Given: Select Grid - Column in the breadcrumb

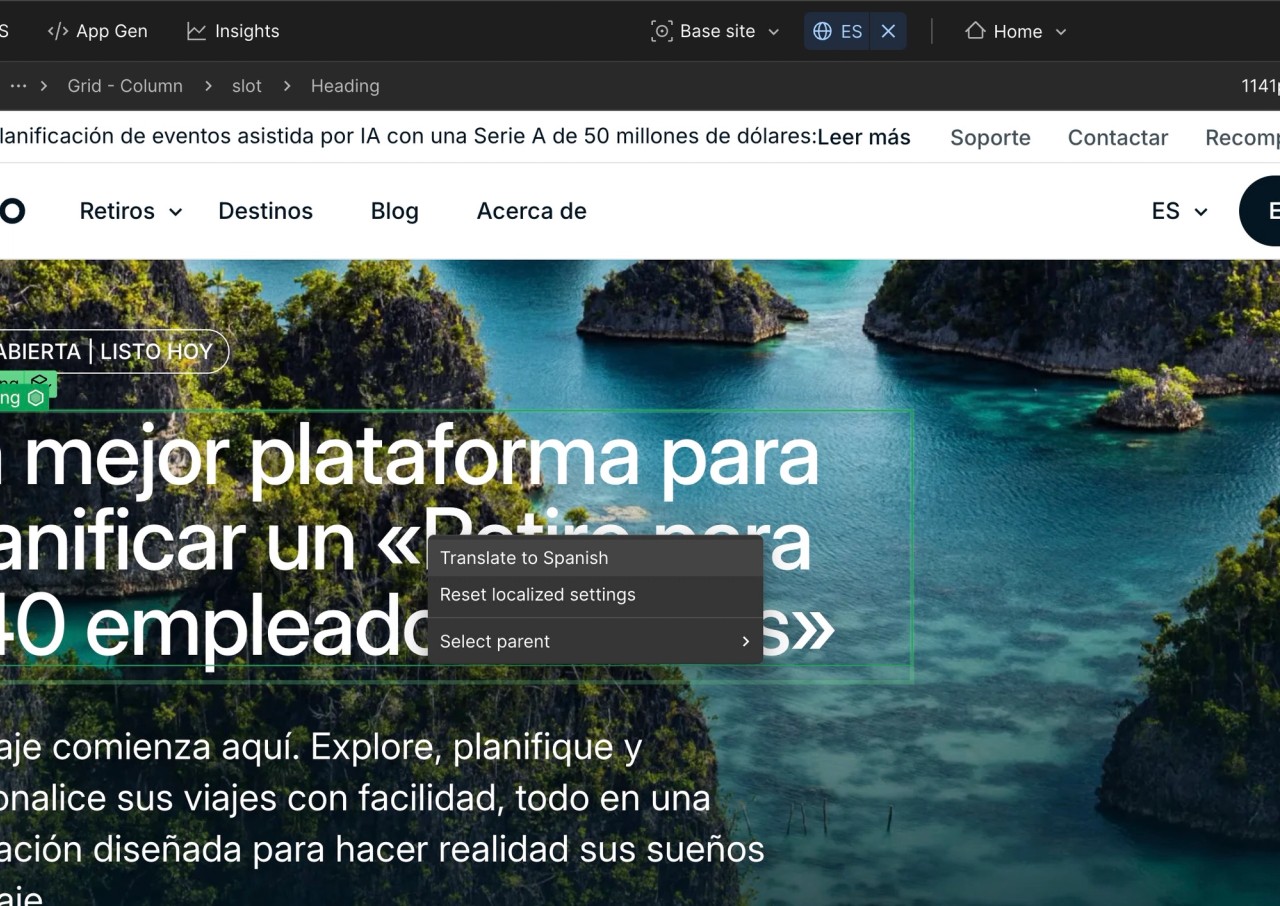Looking at the screenshot, I should click(125, 86).
